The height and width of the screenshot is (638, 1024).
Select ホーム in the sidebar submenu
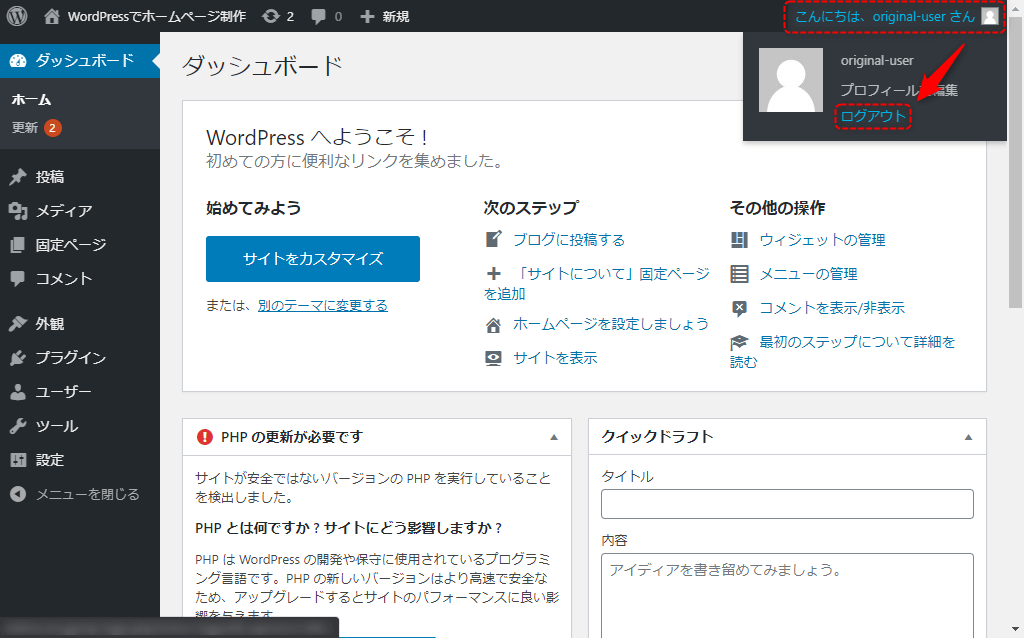click(x=31, y=99)
